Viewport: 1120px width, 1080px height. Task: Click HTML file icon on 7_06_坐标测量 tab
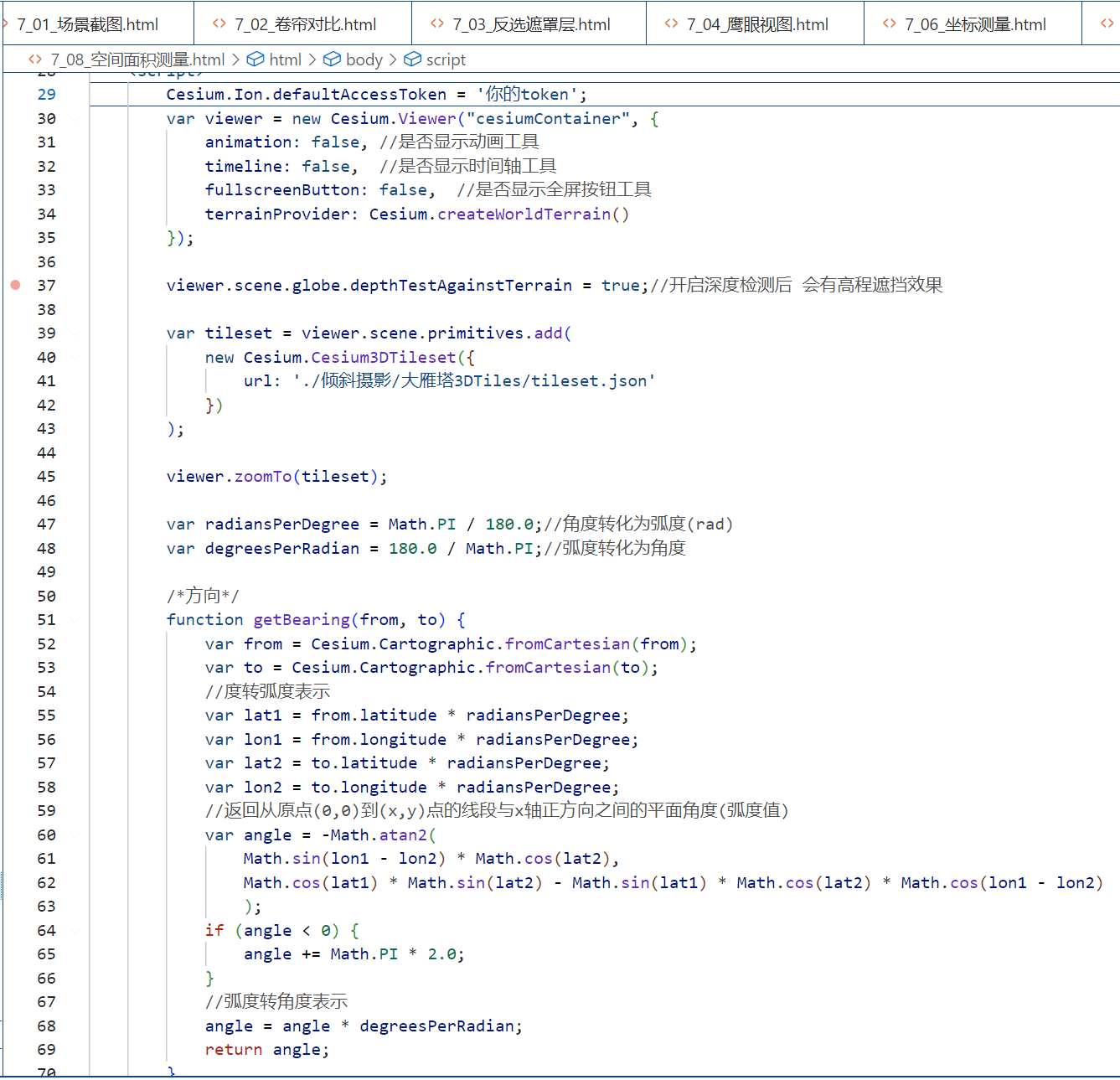coord(890,23)
